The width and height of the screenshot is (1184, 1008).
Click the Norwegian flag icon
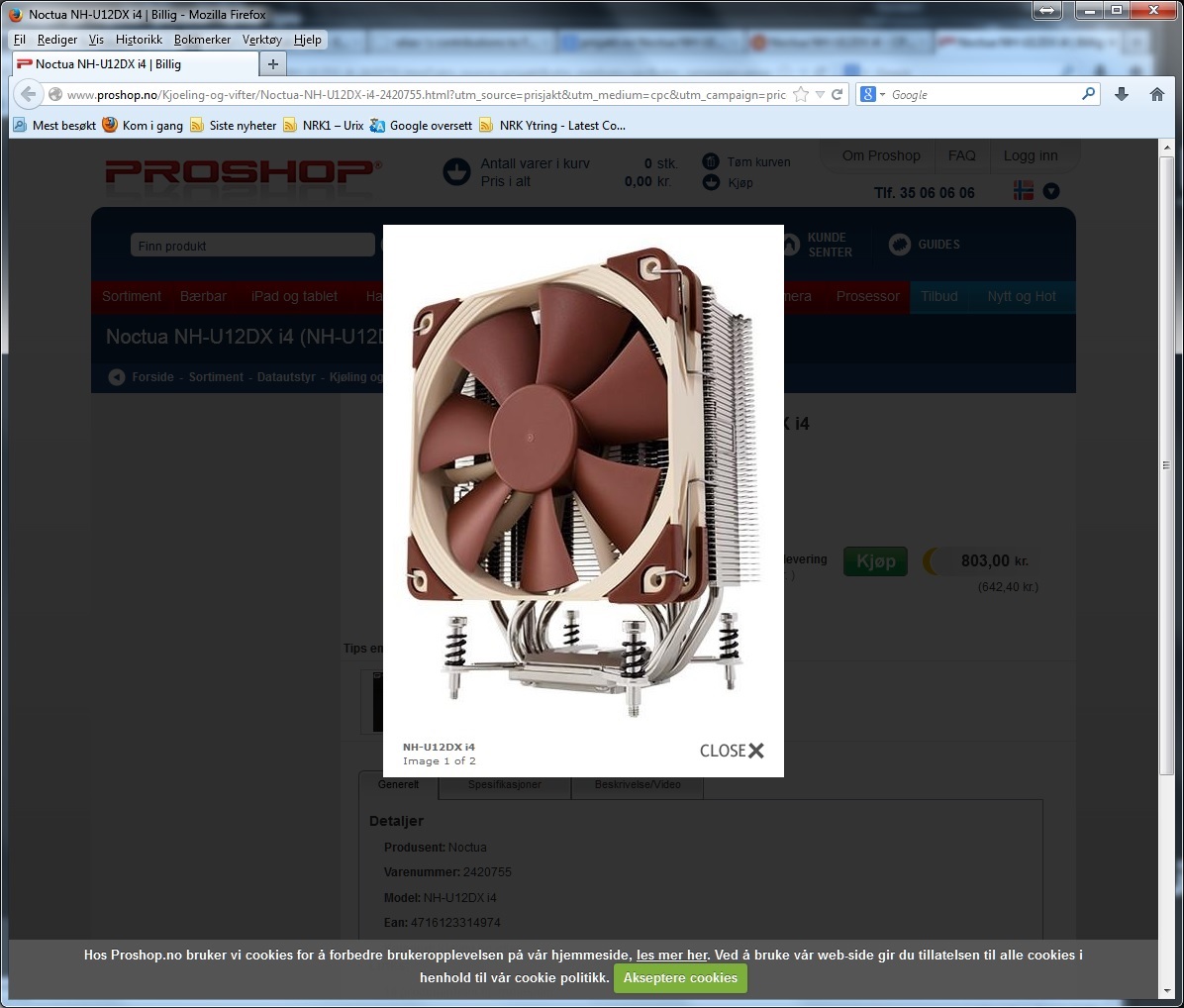(1024, 191)
